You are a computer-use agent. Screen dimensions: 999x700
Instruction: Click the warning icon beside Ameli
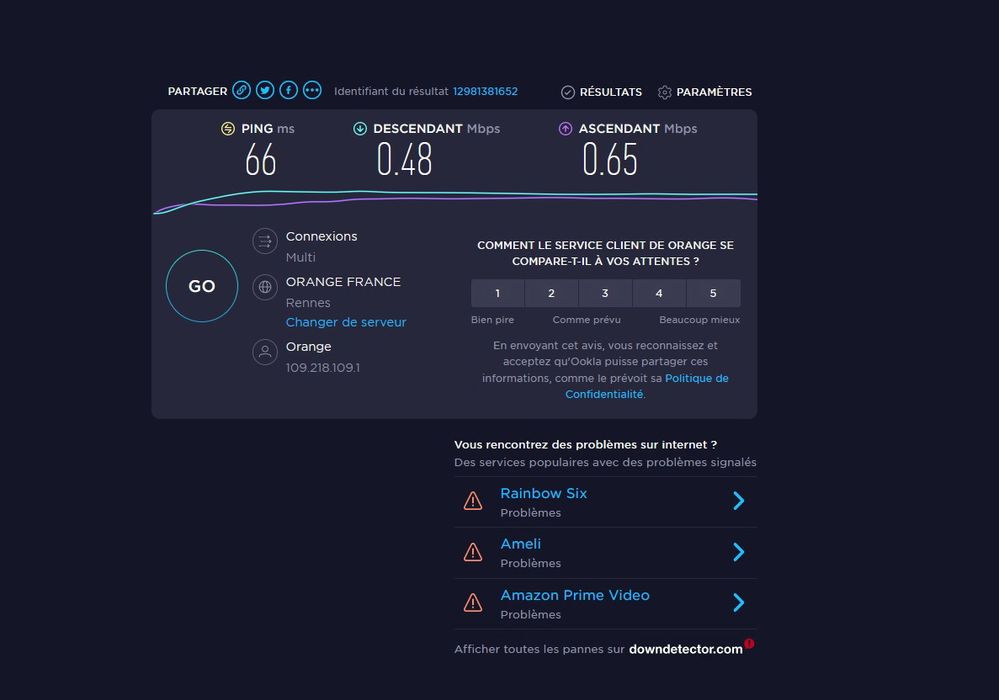click(x=473, y=552)
